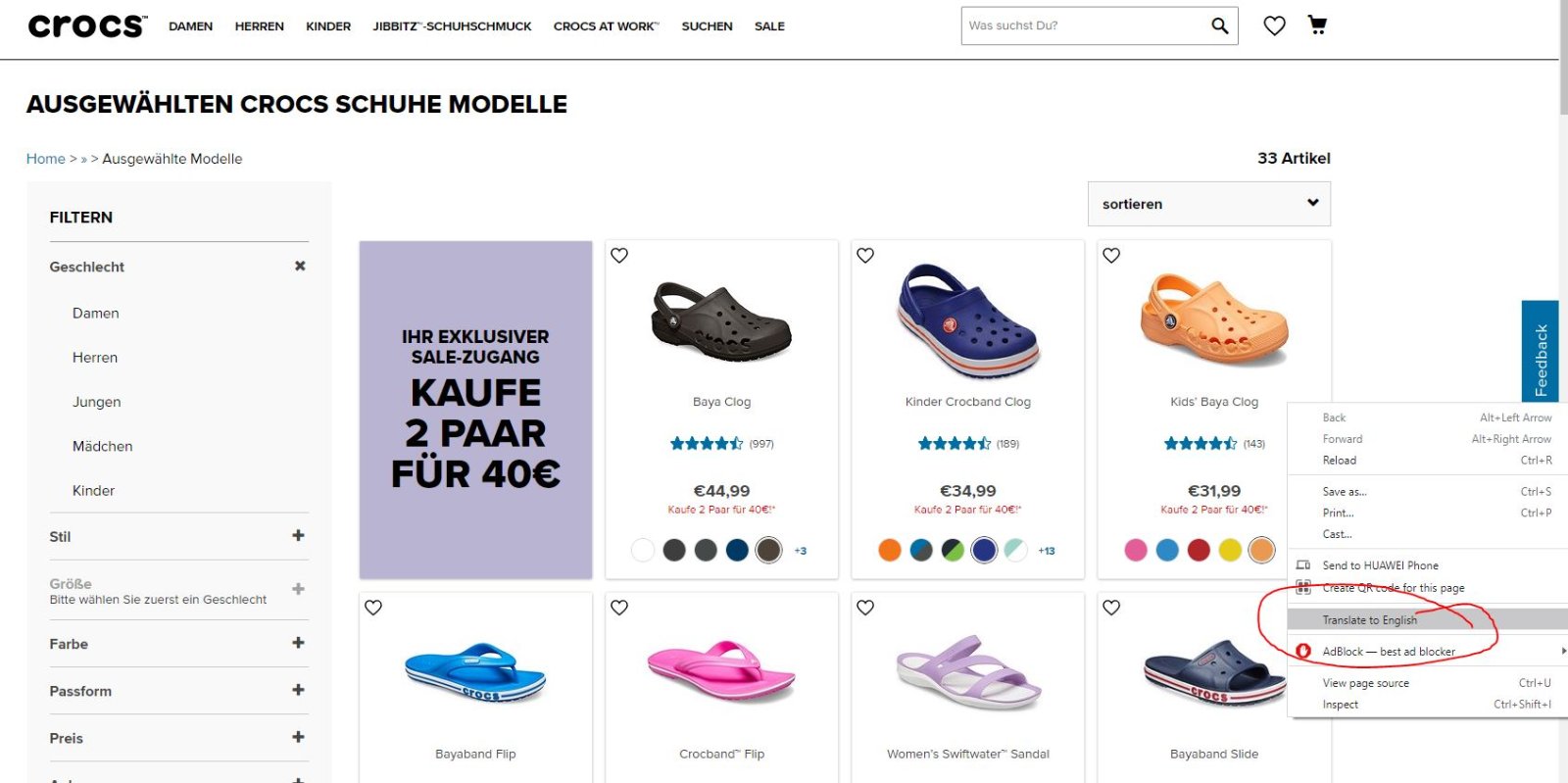Open the sortieren dropdown
This screenshot has height=783, width=1568.
(x=1208, y=204)
